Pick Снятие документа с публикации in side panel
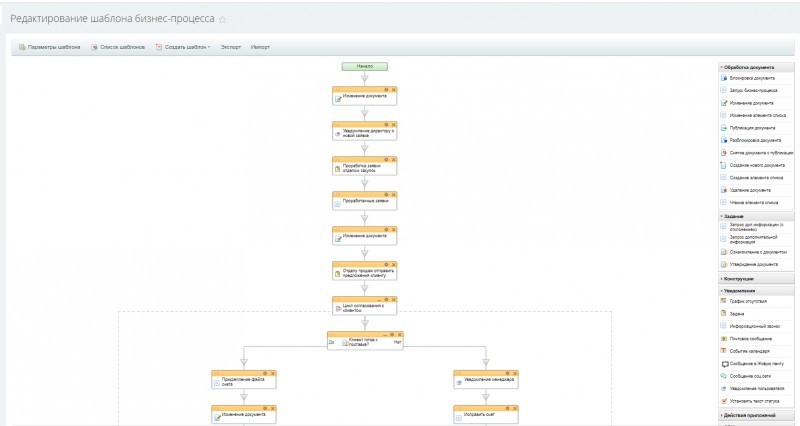 coord(756,153)
